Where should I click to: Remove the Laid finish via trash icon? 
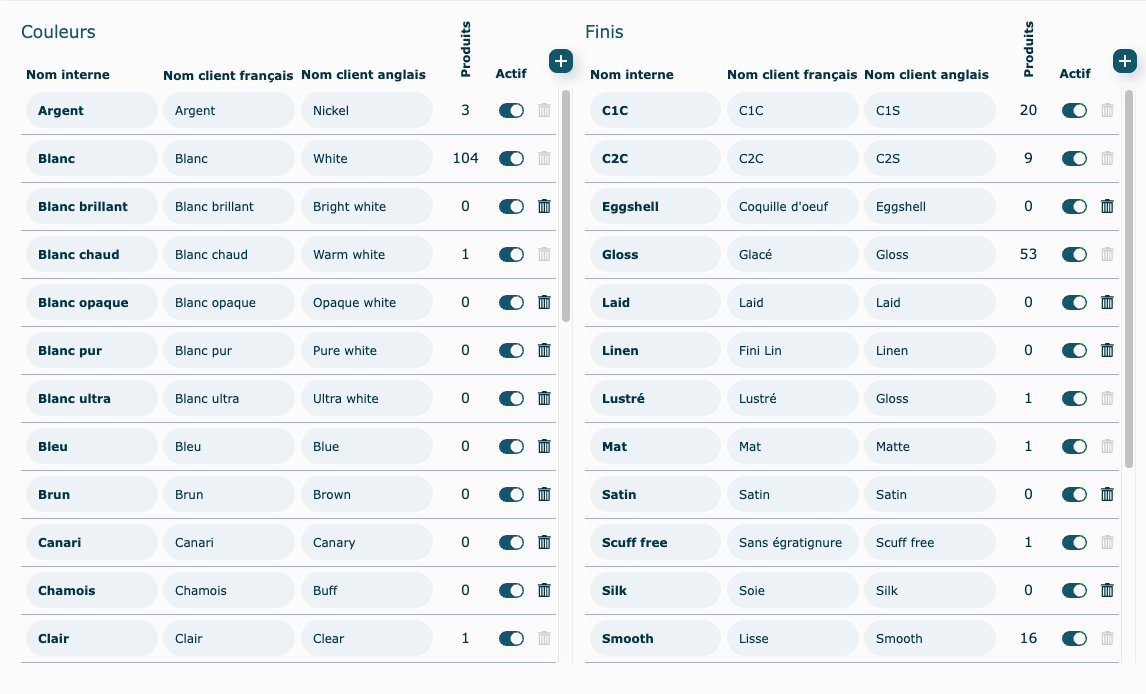(x=1107, y=302)
